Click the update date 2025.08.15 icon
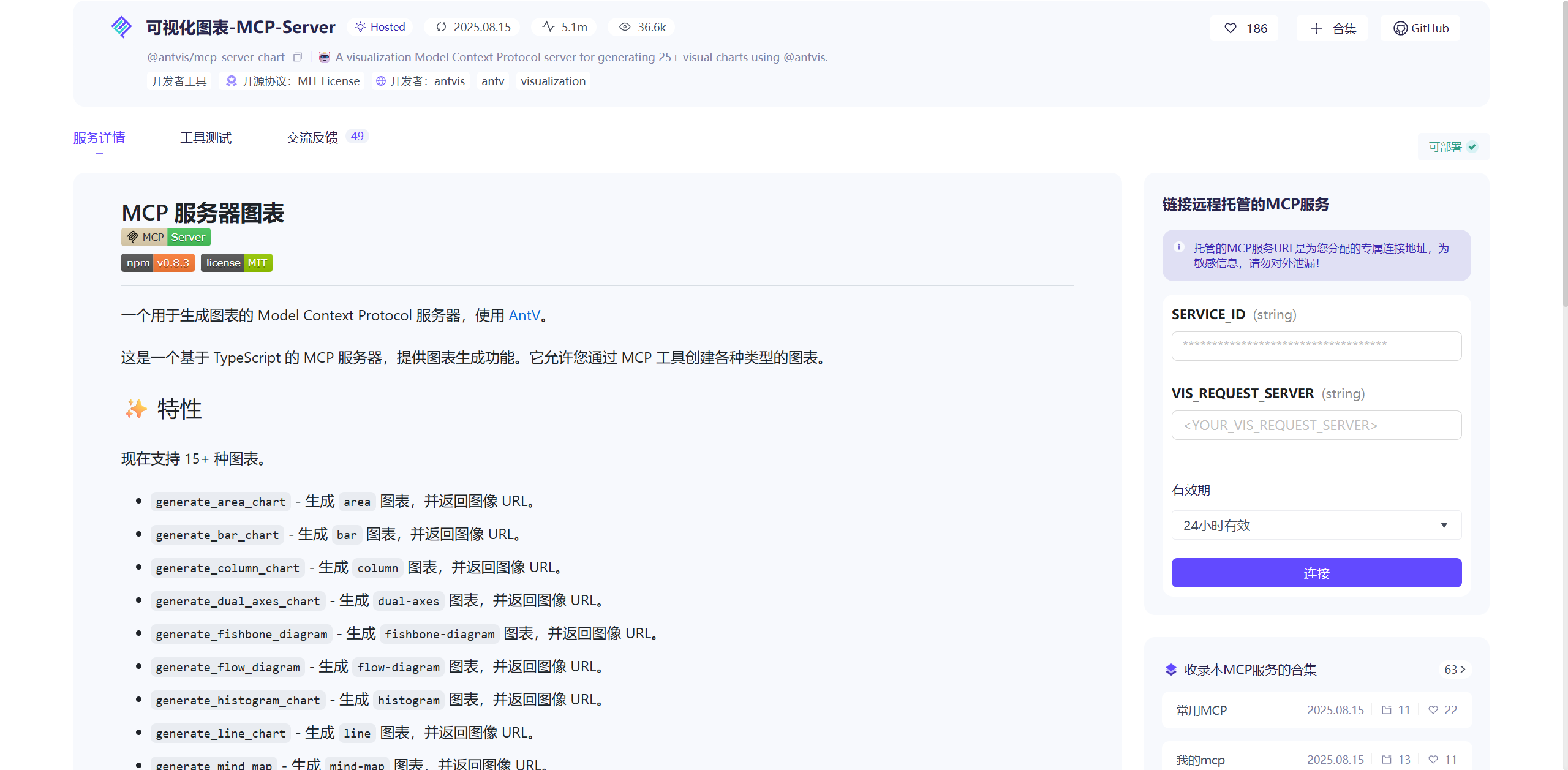Screen dimensions: 1568x770 441,27
